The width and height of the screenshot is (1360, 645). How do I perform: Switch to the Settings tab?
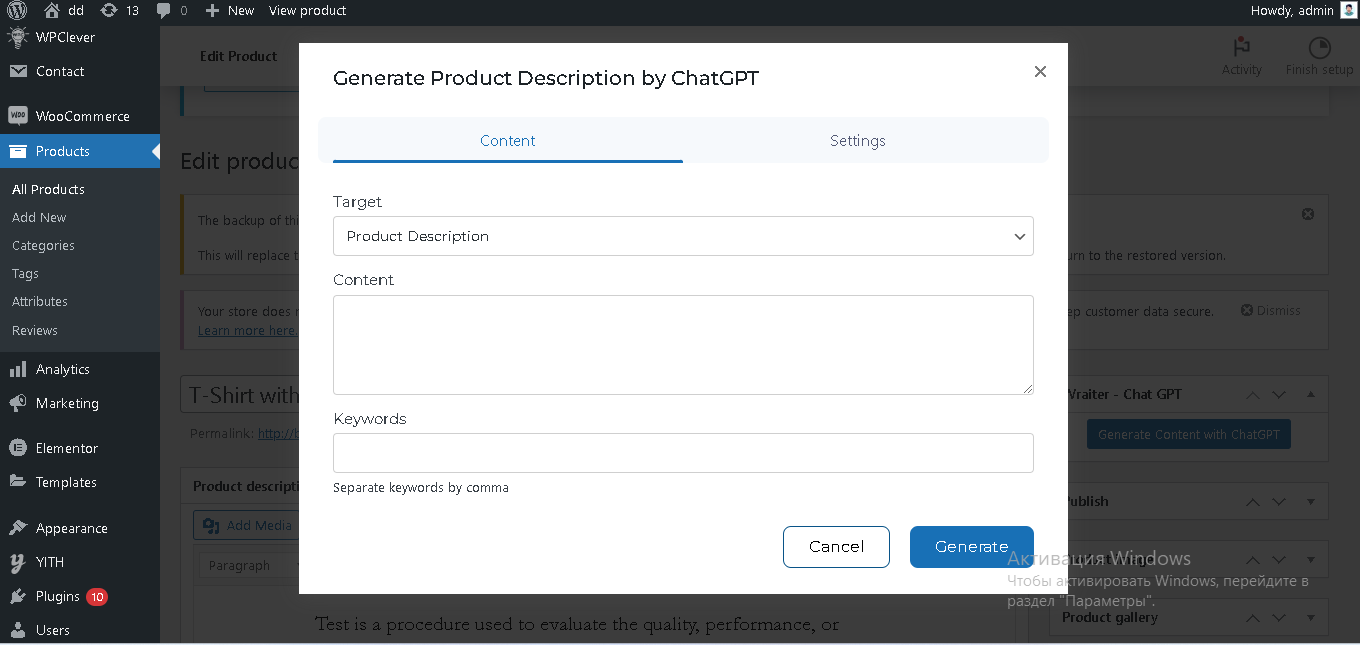coord(857,141)
